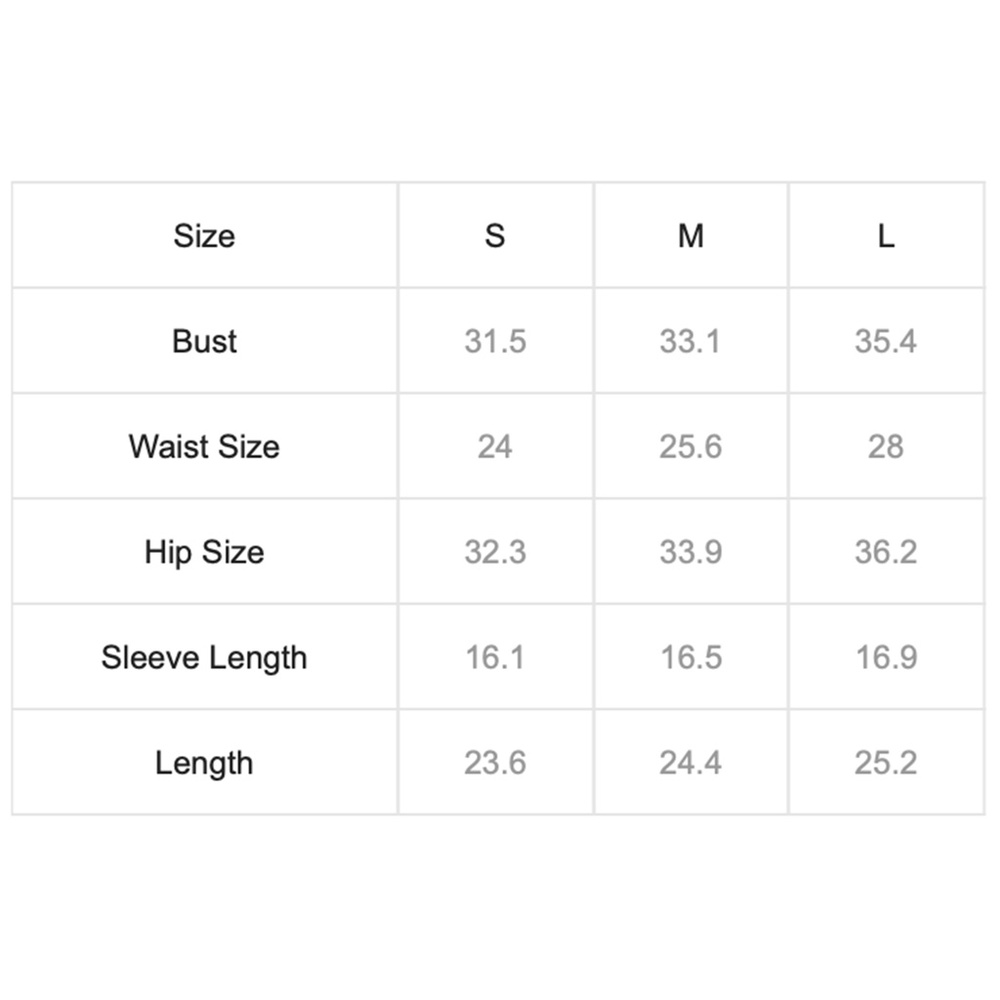The width and height of the screenshot is (1000, 1000).
Task: Click Hip Size value 33.9
Action: tap(690, 552)
